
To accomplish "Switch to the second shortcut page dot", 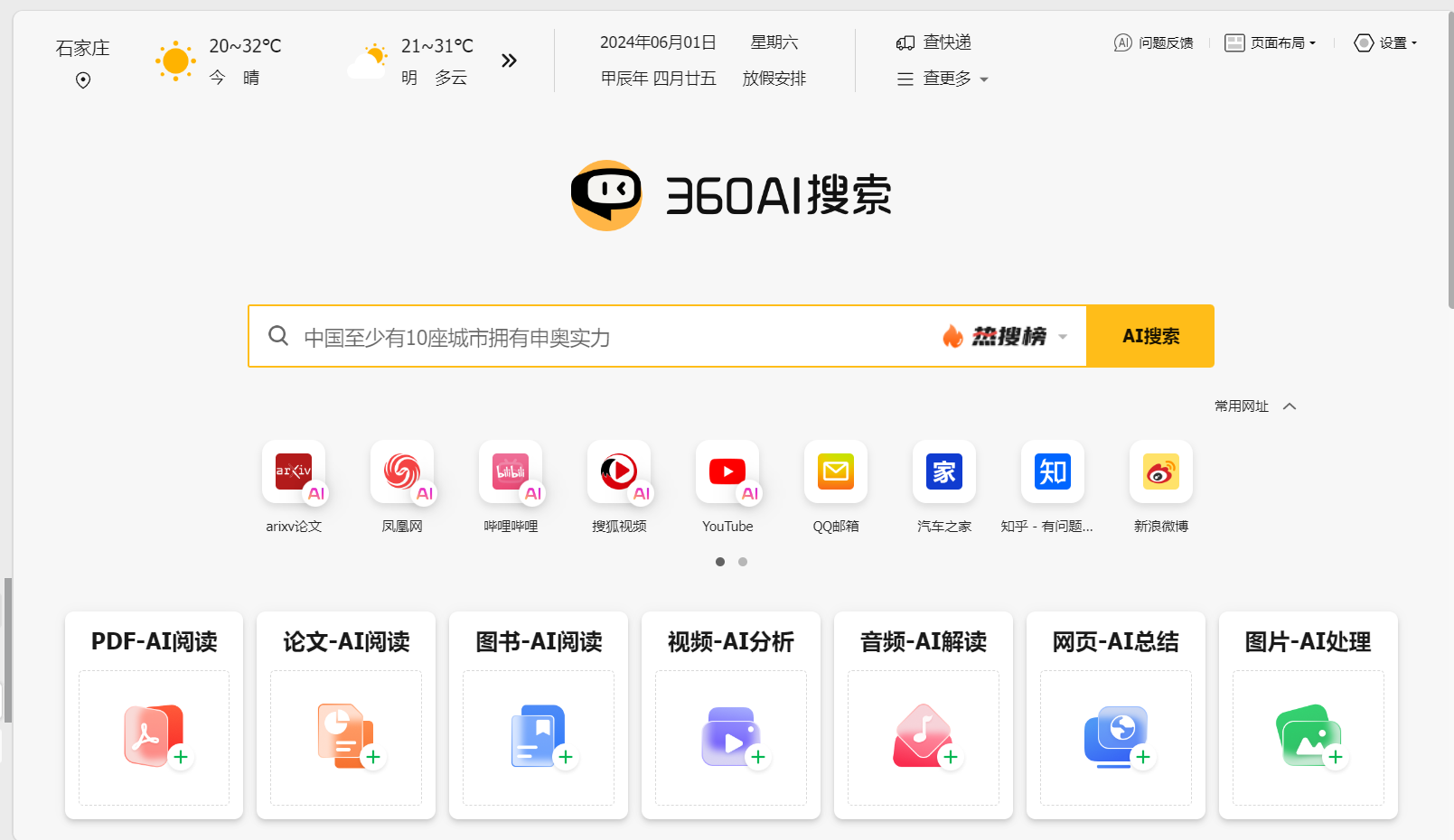I will point(742,561).
